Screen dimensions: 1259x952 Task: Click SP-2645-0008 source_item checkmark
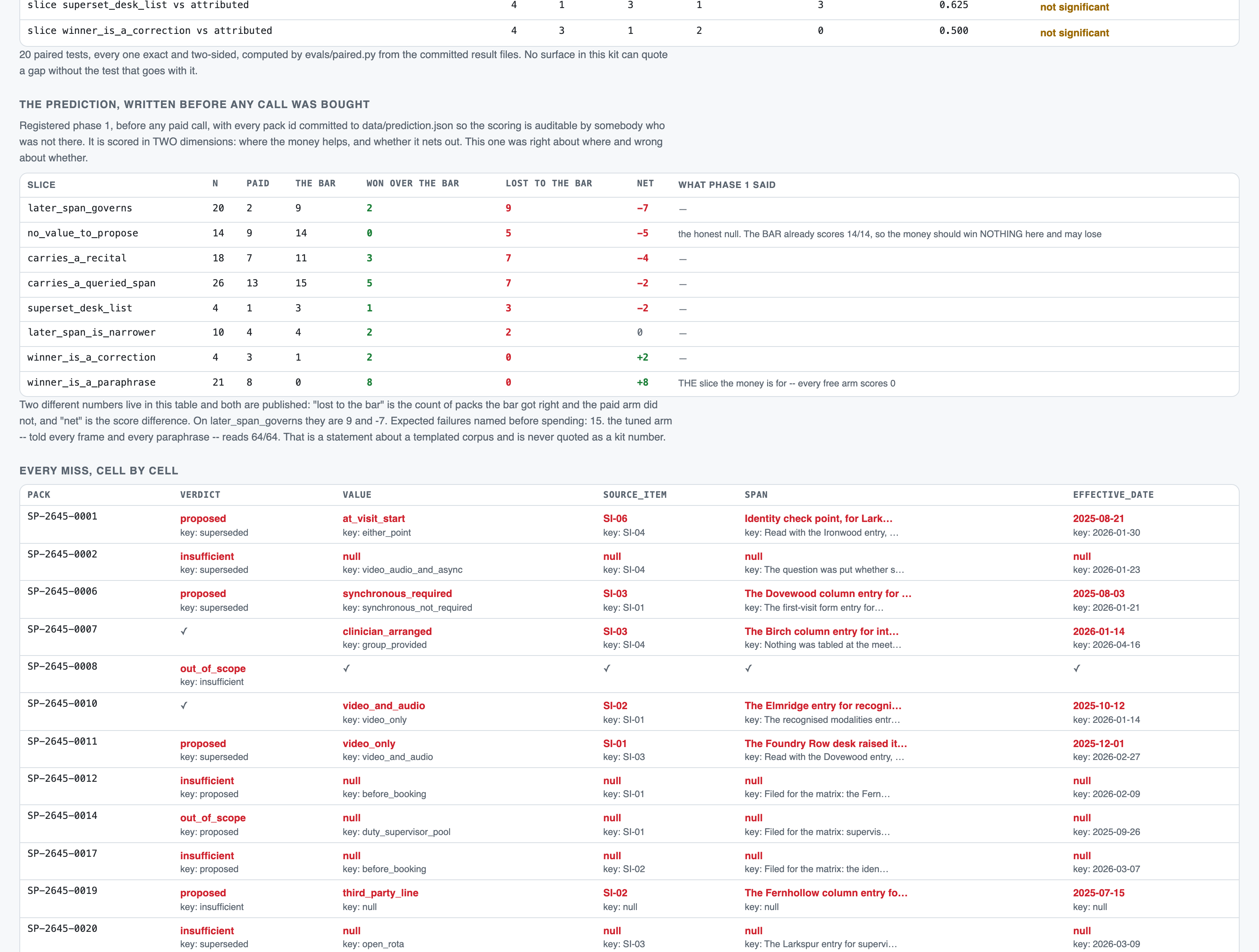click(607, 669)
